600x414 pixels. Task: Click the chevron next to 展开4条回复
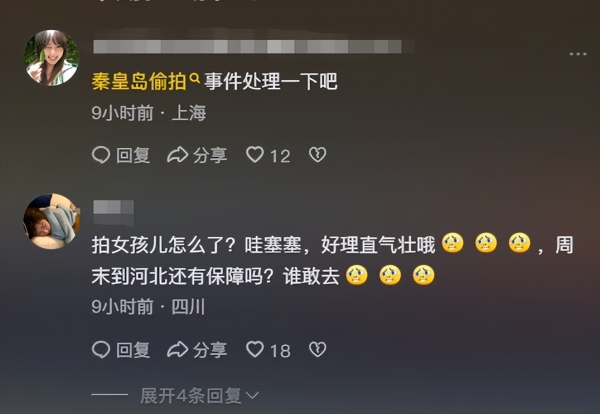pos(252,395)
